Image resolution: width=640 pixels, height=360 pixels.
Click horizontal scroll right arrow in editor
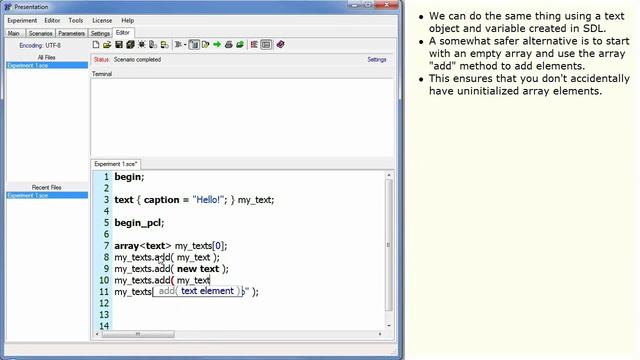[x=380, y=334]
